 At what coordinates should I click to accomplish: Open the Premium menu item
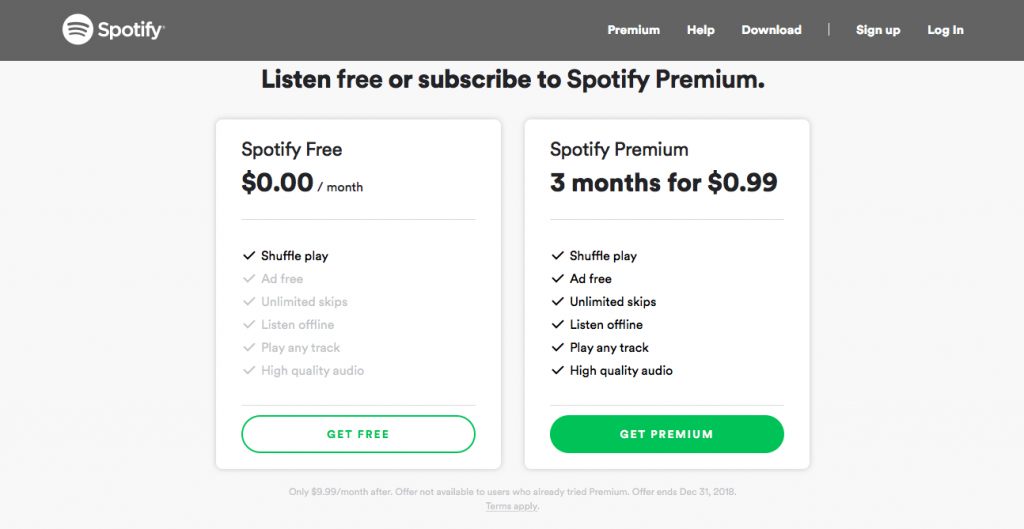[633, 30]
